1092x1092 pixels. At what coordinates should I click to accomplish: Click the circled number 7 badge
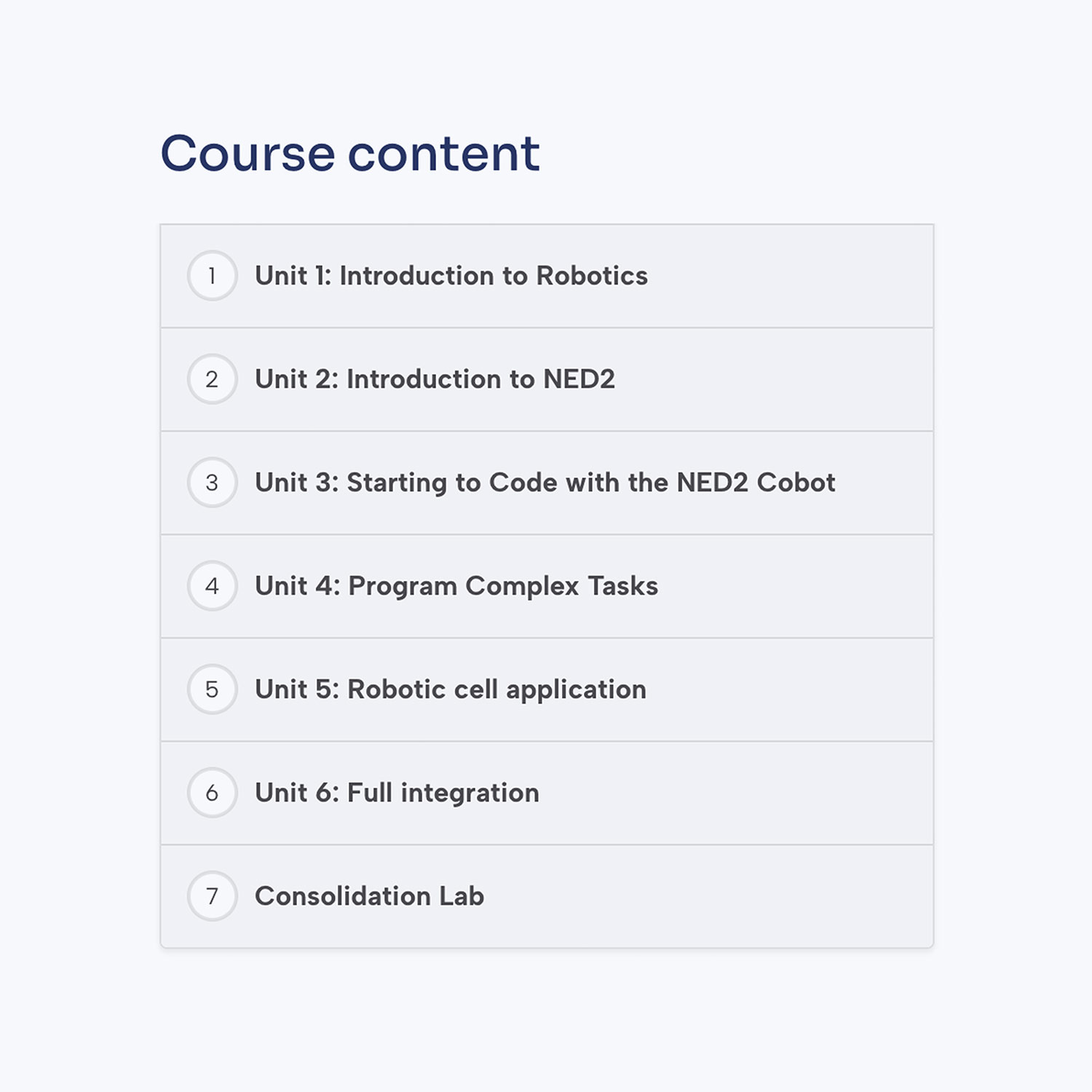point(212,896)
